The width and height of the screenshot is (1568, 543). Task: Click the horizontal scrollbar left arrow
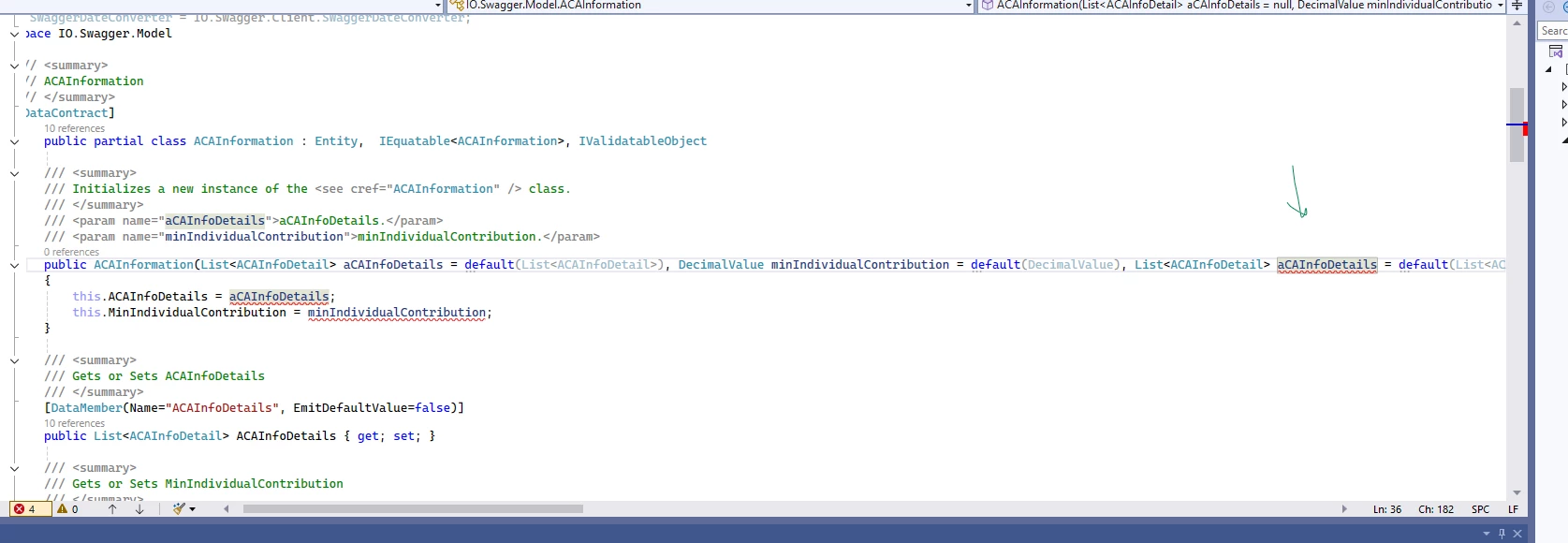click(227, 509)
